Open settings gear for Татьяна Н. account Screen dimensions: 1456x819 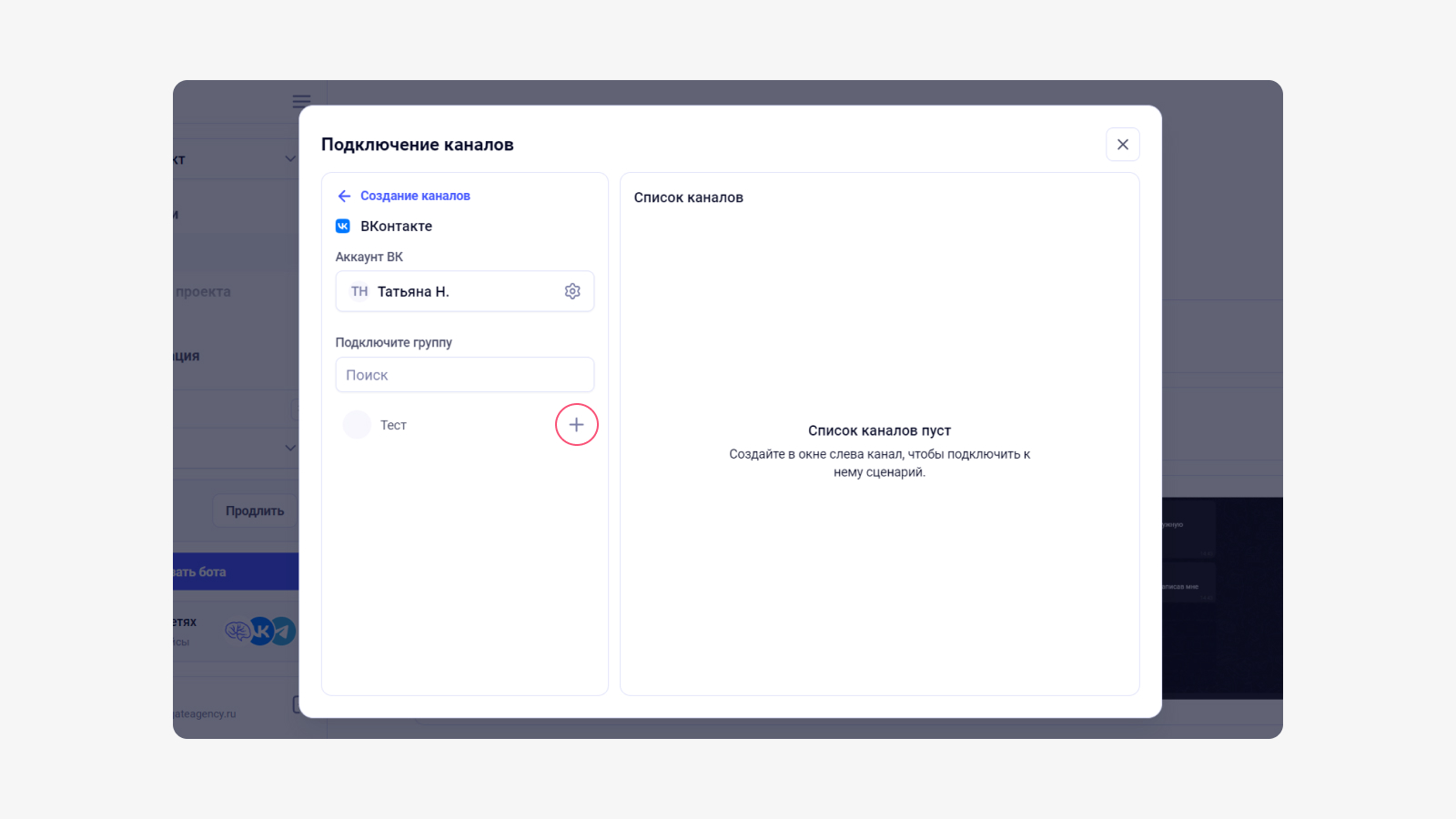[x=572, y=291]
